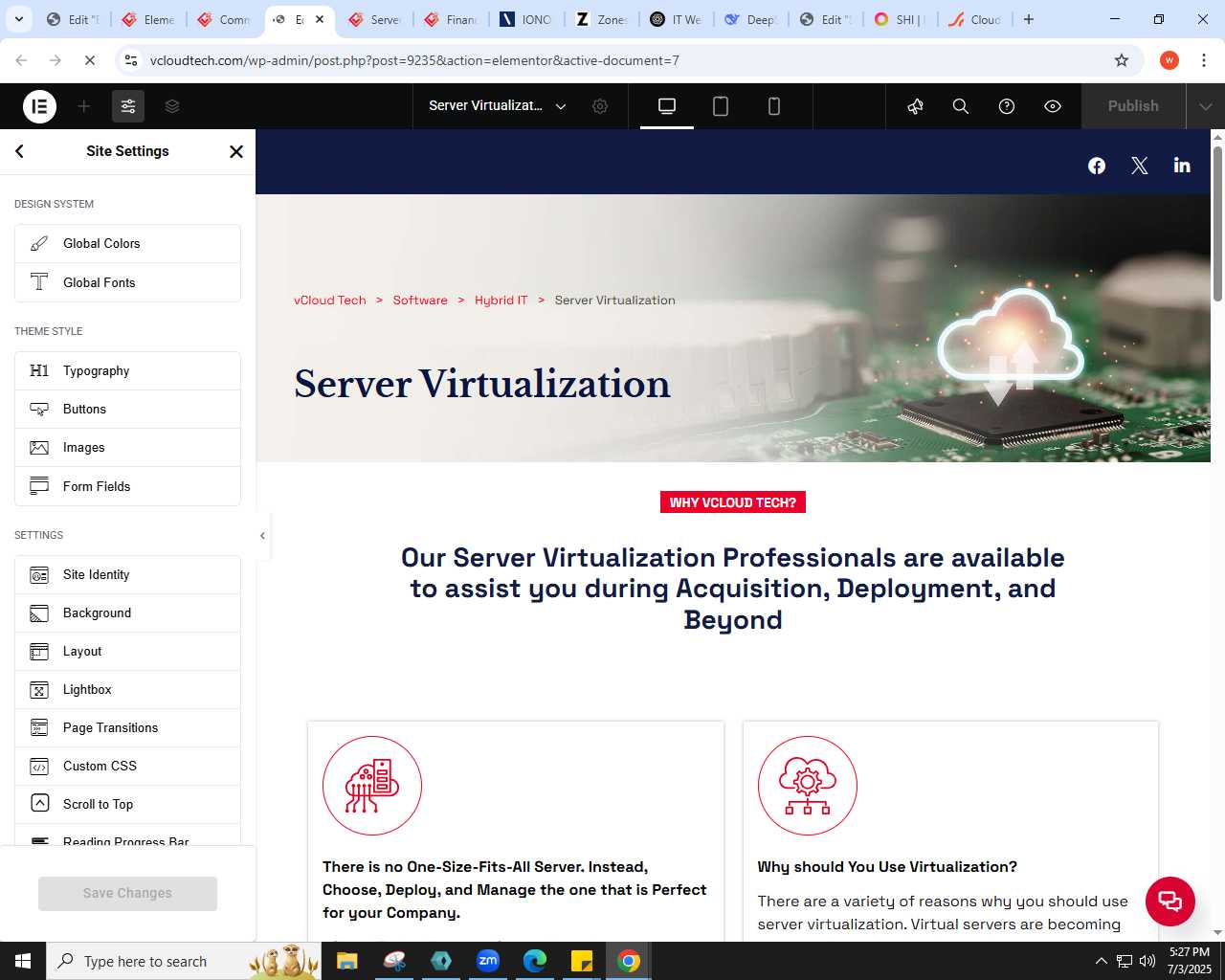This screenshot has height=980, width=1225.
Task: Click the preview changes eye icon
Action: point(1053,106)
